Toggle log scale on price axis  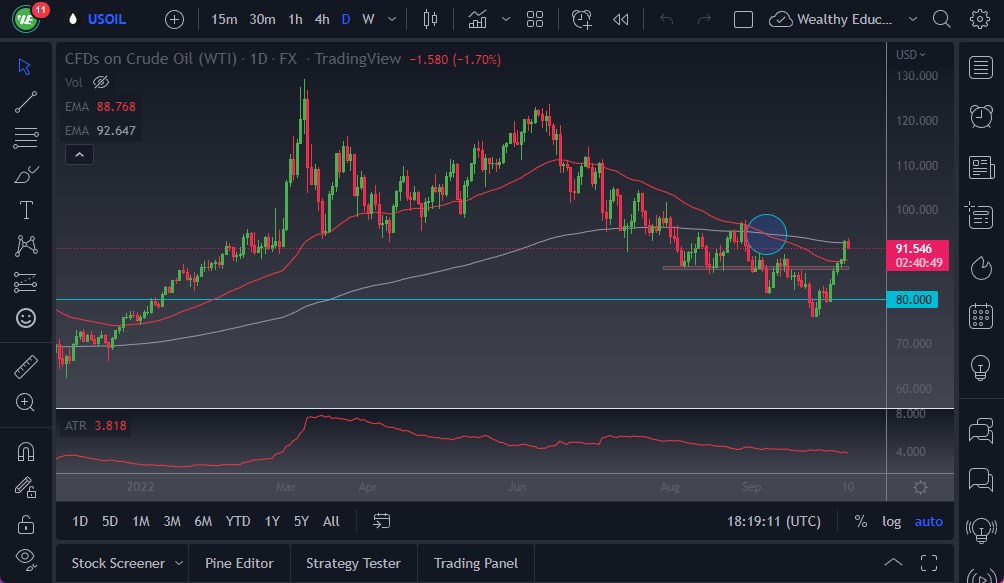click(891, 521)
